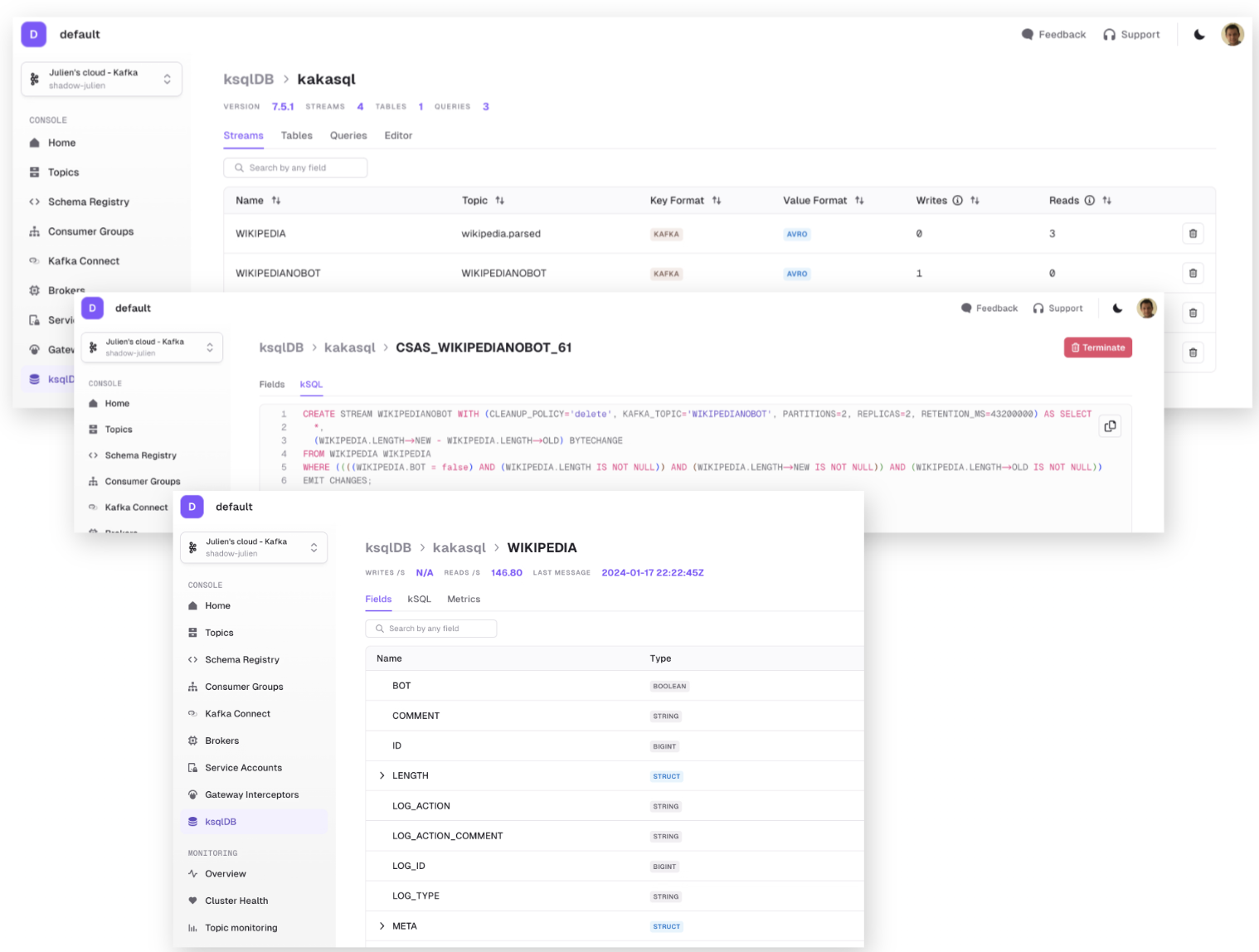
Task: Select ksqlDB in front window sidebar
Action: click(254, 822)
